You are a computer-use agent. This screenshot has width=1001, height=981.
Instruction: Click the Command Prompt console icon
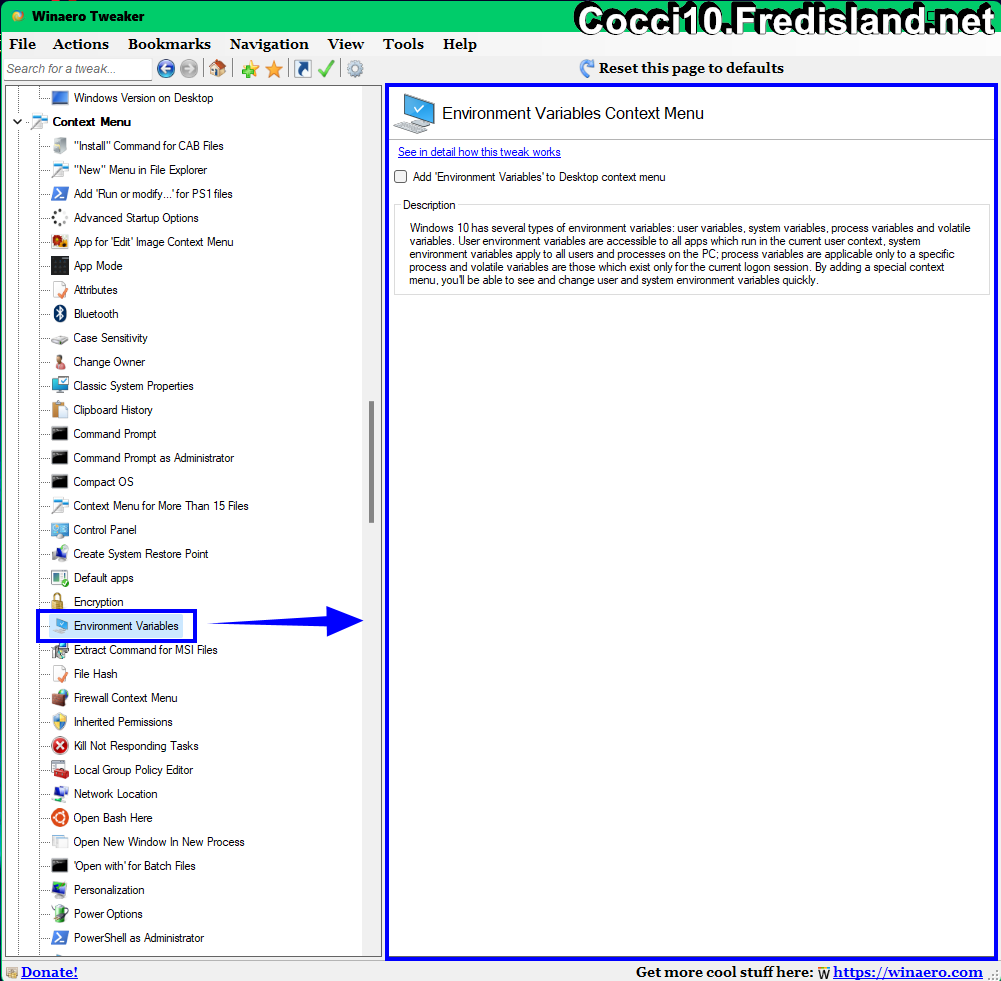pos(60,433)
